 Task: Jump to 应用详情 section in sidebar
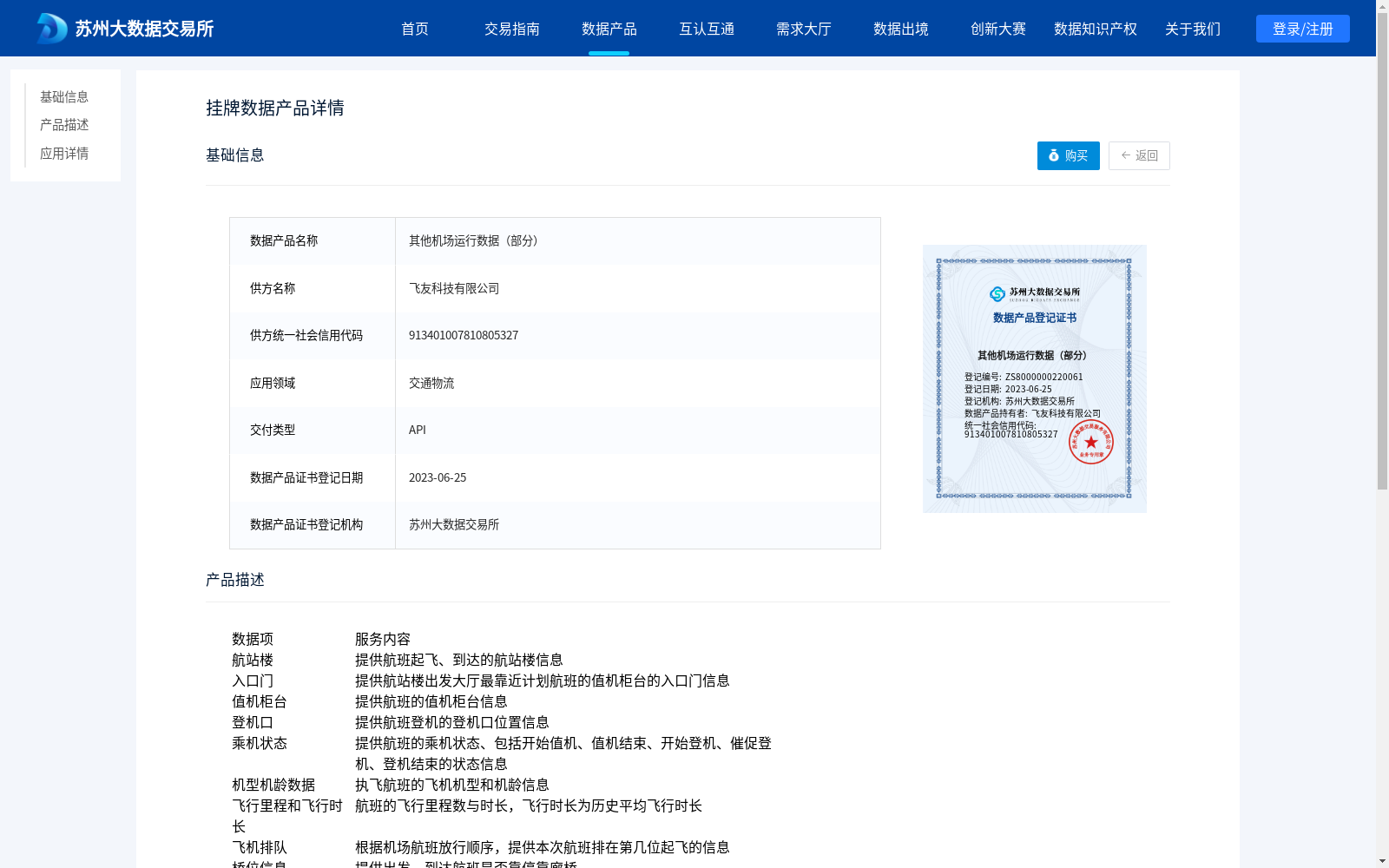tap(64, 154)
